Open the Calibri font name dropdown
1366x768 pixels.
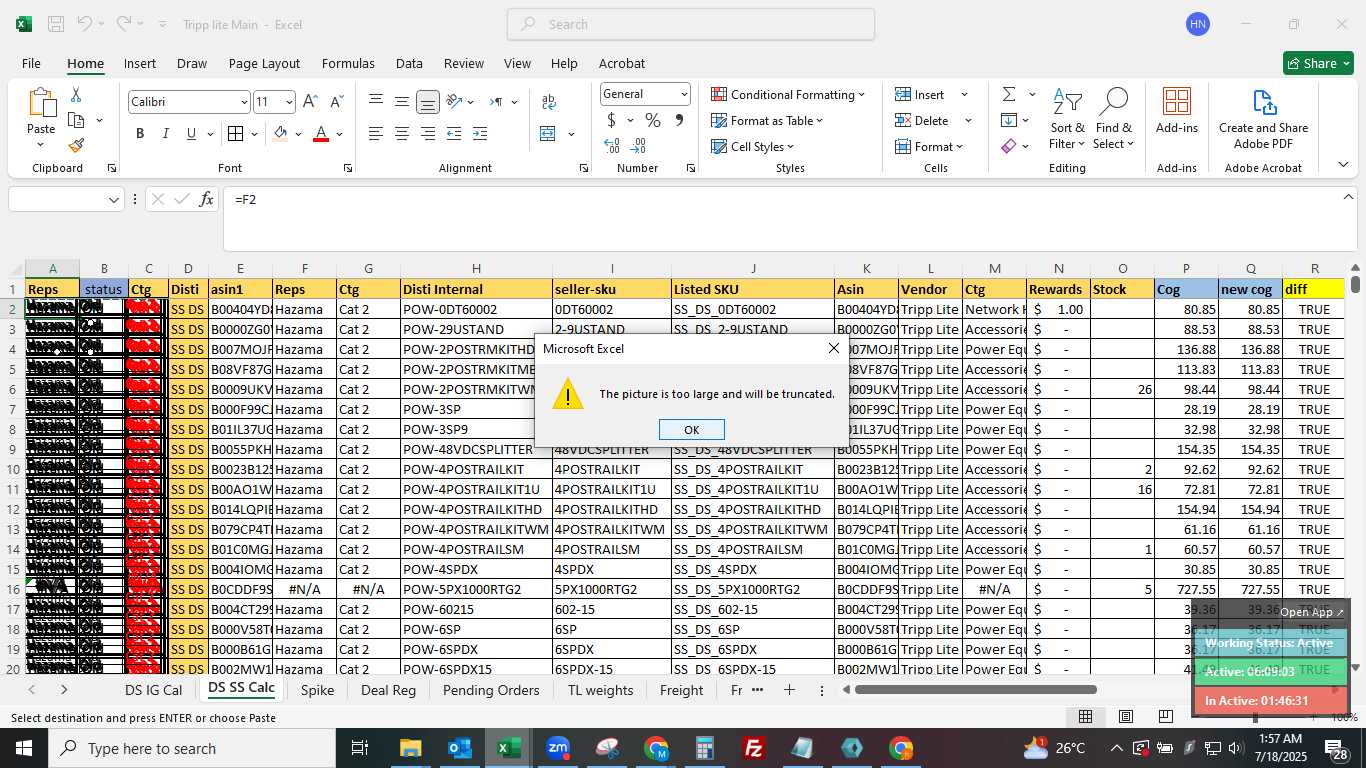[x=244, y=102]
